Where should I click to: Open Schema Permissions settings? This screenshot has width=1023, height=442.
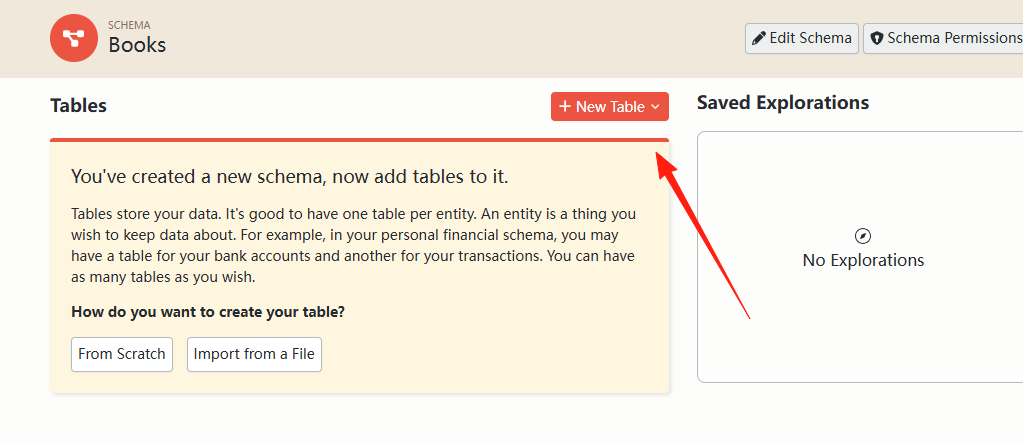pos(943,39)
